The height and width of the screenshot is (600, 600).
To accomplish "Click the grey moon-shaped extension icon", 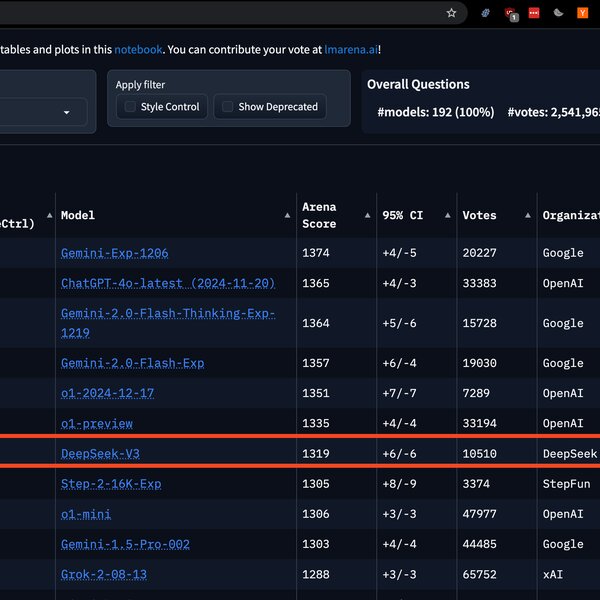I will 558,13.
